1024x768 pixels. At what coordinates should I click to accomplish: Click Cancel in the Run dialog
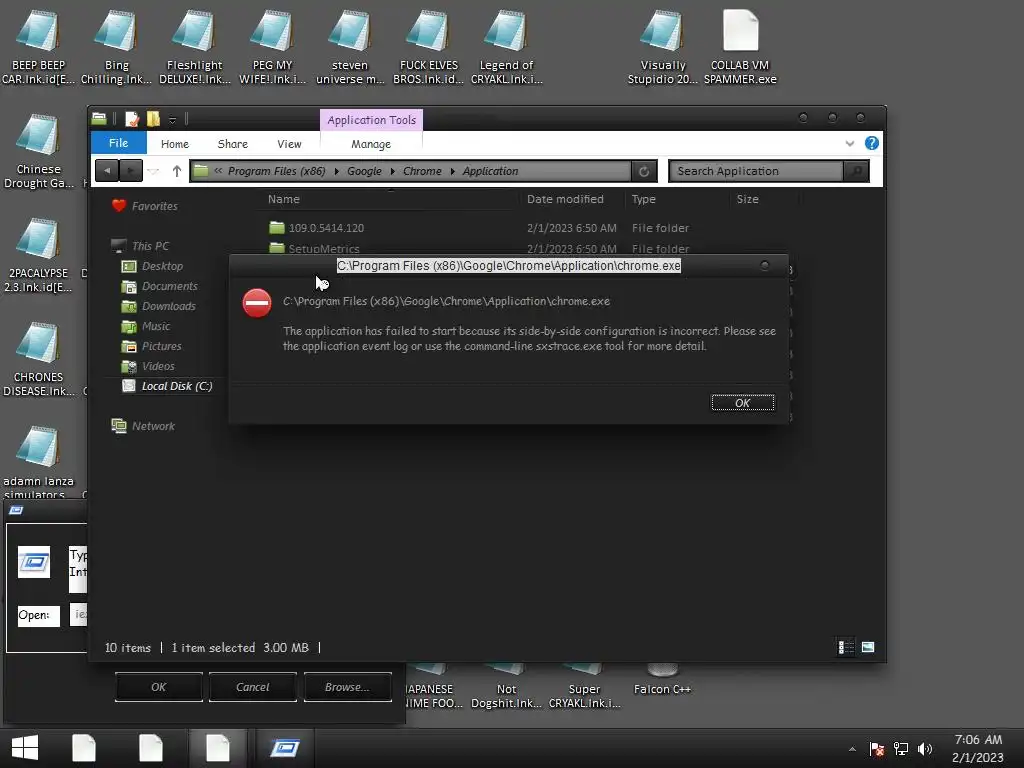pyautogui.click(x=253, y=687)
